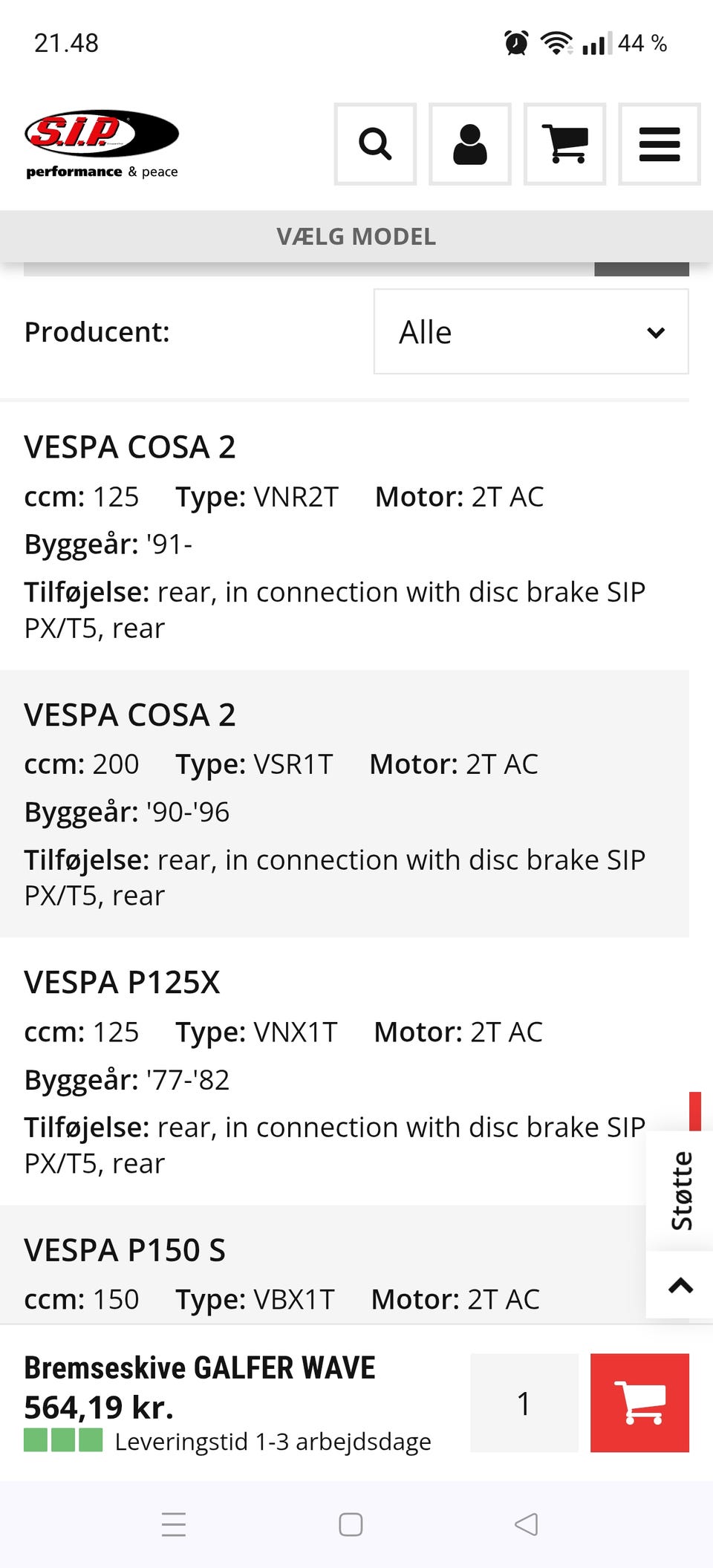Screen dimensions: 713x1568
Task: Tap the green delivery status indicator
Action: click(63, 1440)
